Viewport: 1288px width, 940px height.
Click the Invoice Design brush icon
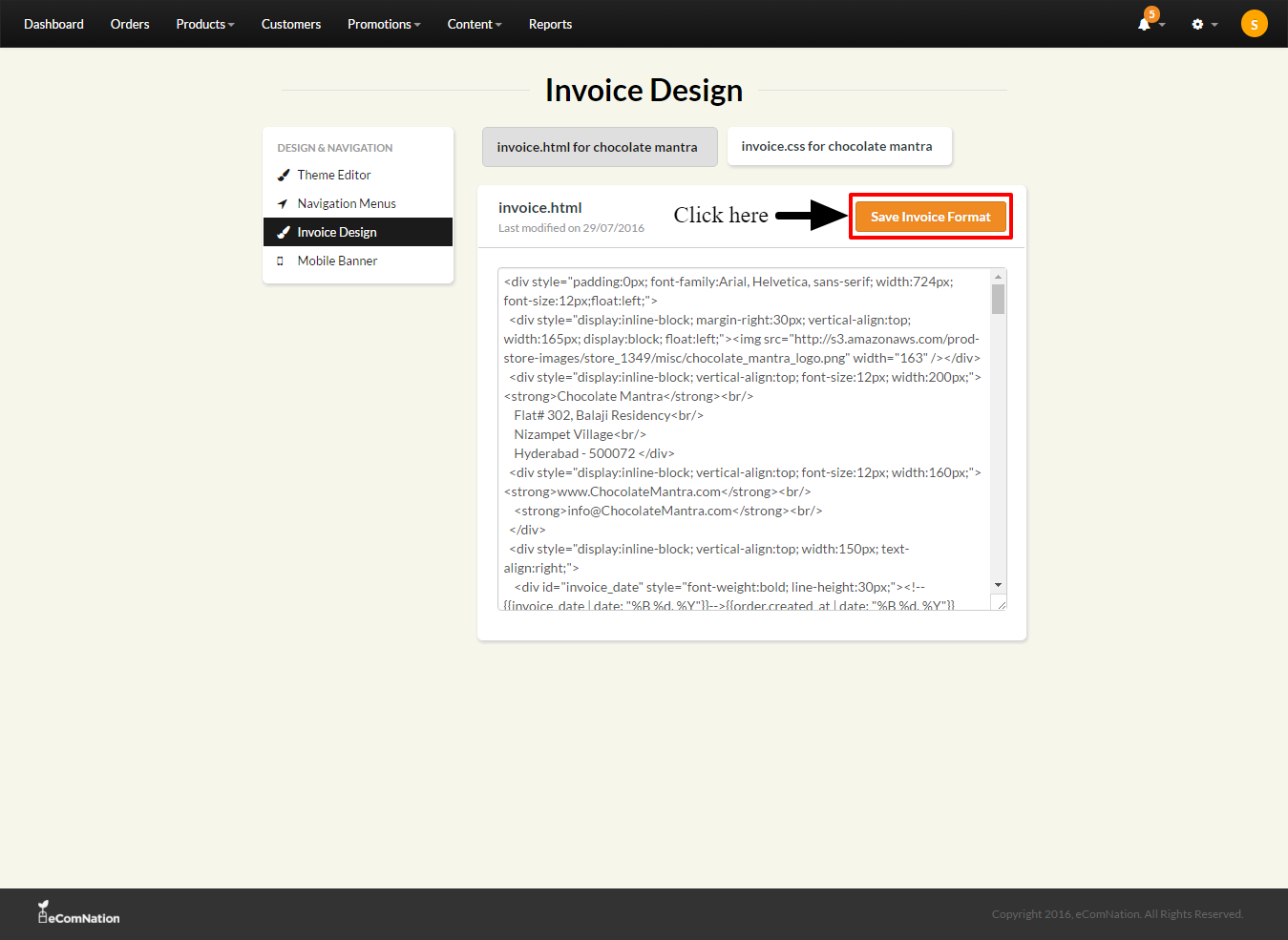point(283,233)
